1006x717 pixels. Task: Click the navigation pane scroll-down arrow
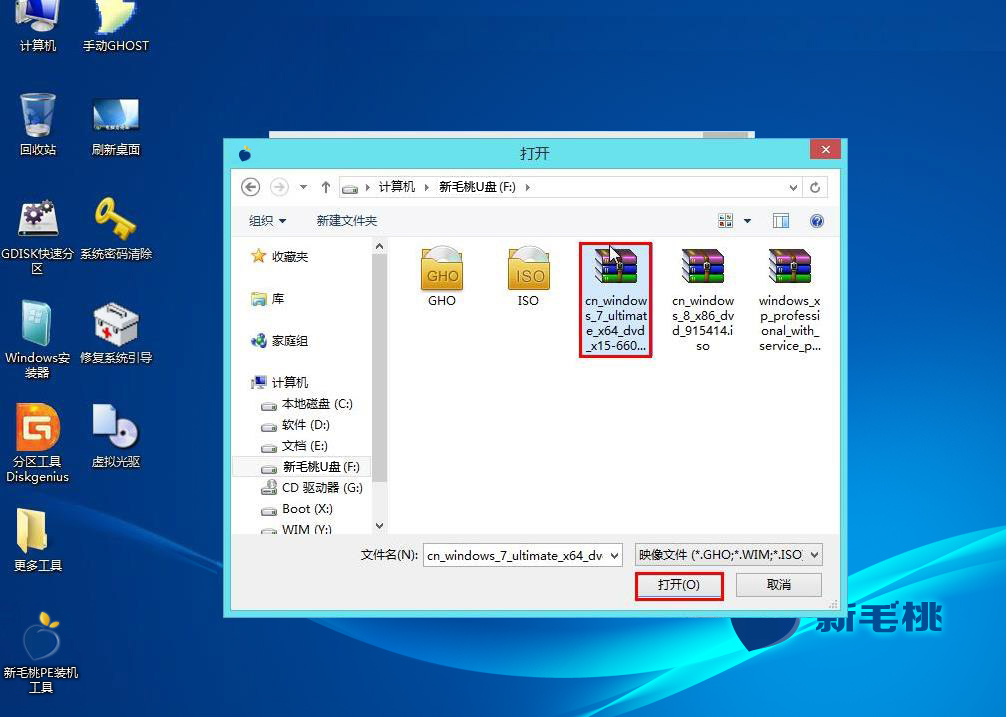[379, 526]
